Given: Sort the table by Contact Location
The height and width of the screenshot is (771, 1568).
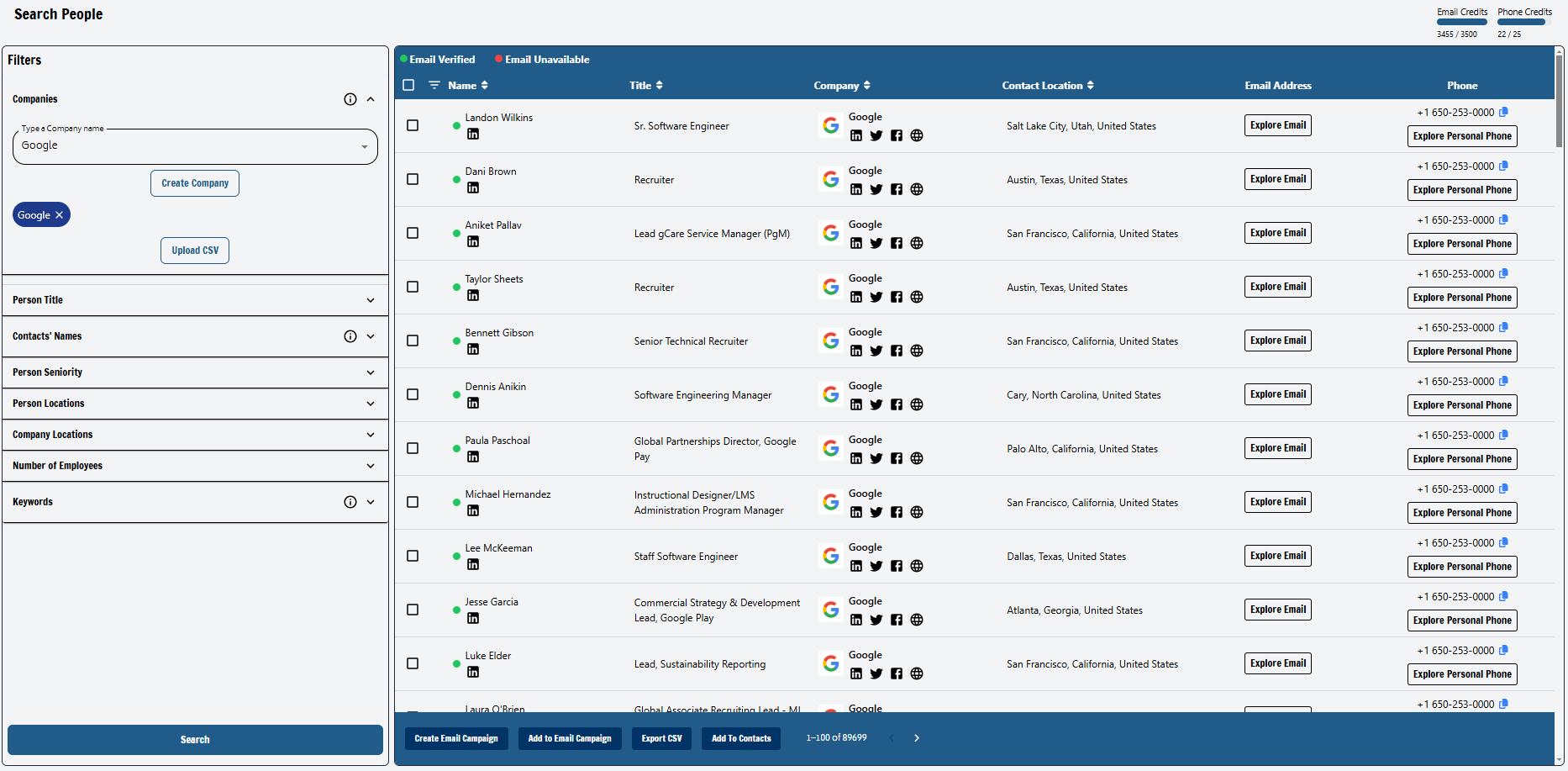Looking at the screenshot, I should click(x=1091, y=85).
